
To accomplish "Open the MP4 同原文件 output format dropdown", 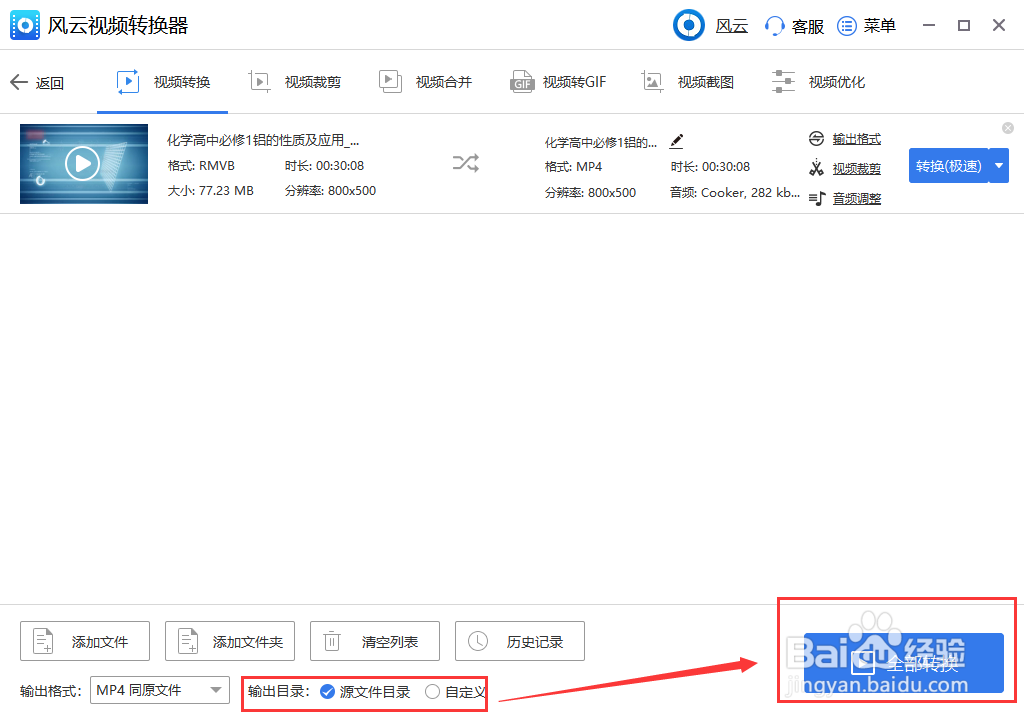I will [x=159, y=690].
